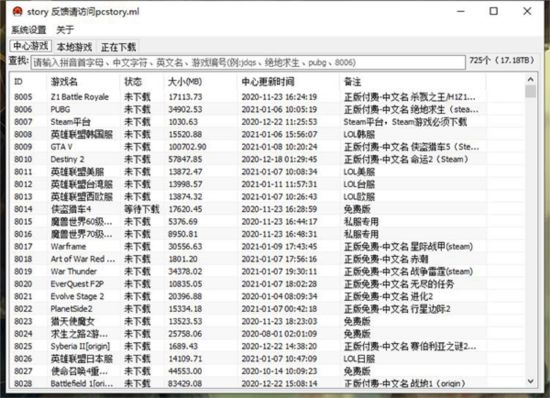
Task: Click the ID 8017 cell
Action: 23,247
